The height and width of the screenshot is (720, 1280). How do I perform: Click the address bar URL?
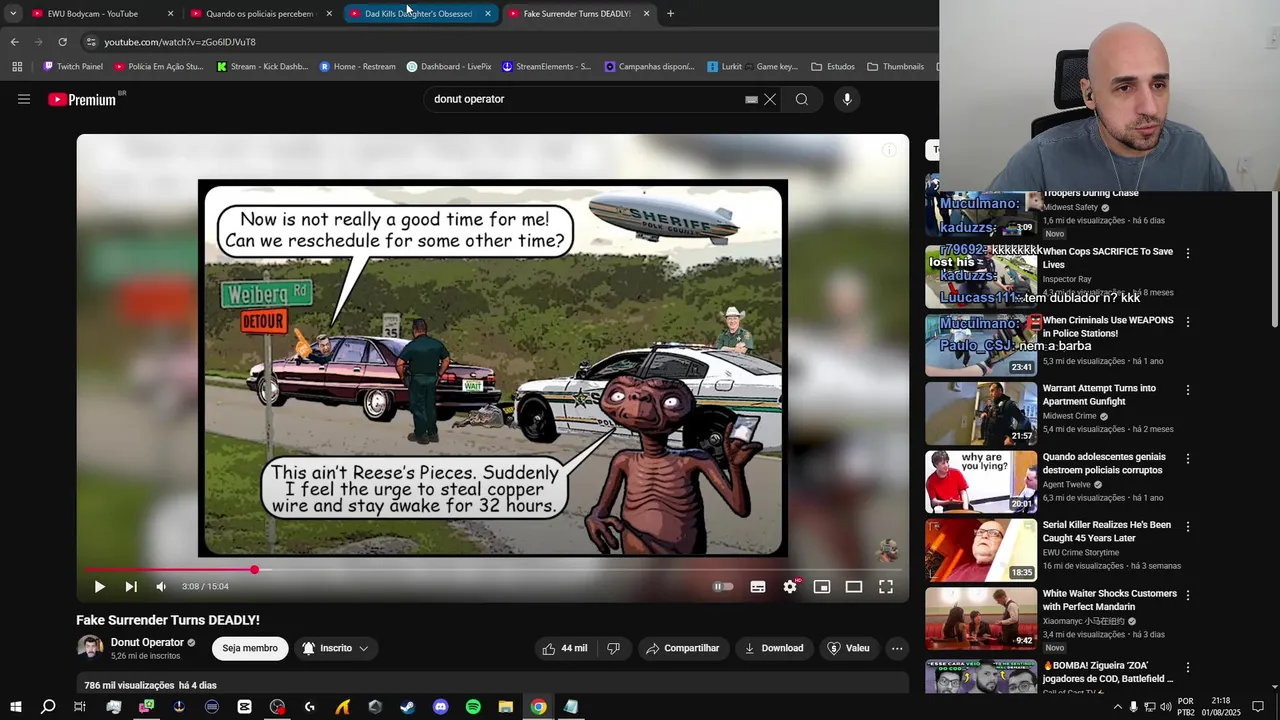pos(180,42)
